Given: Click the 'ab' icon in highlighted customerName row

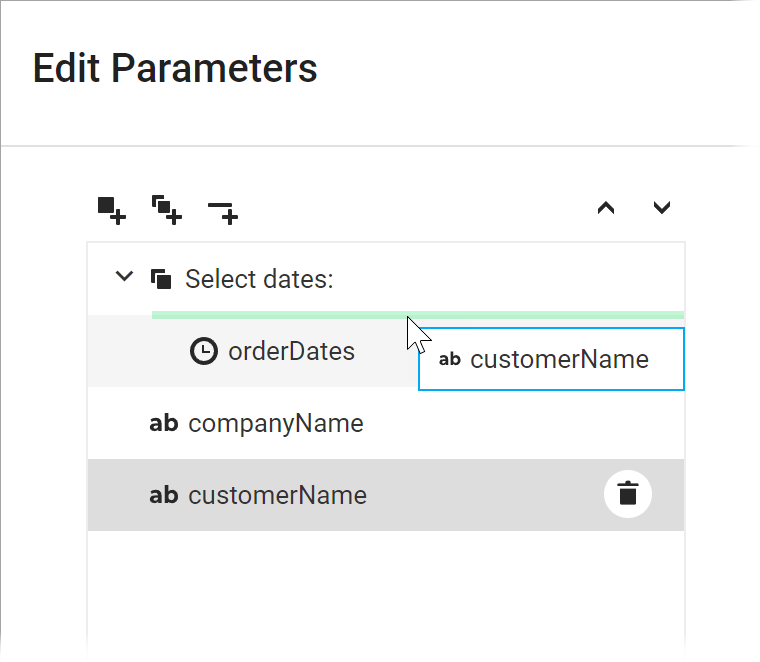Looking at the screenshot, I should (x=163, y=495).
